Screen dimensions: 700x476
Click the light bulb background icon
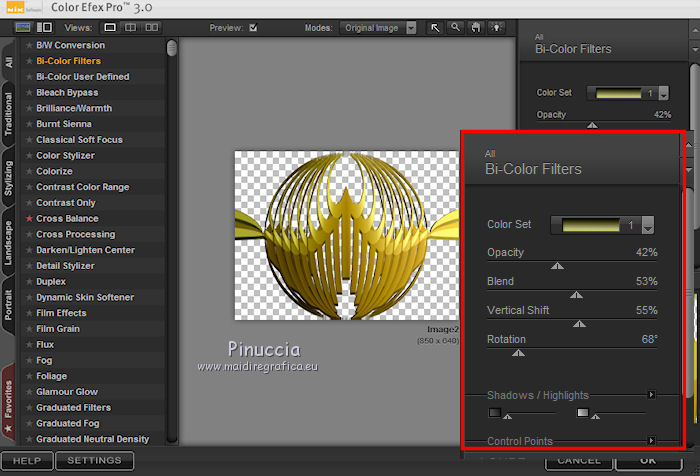(496, 28)
